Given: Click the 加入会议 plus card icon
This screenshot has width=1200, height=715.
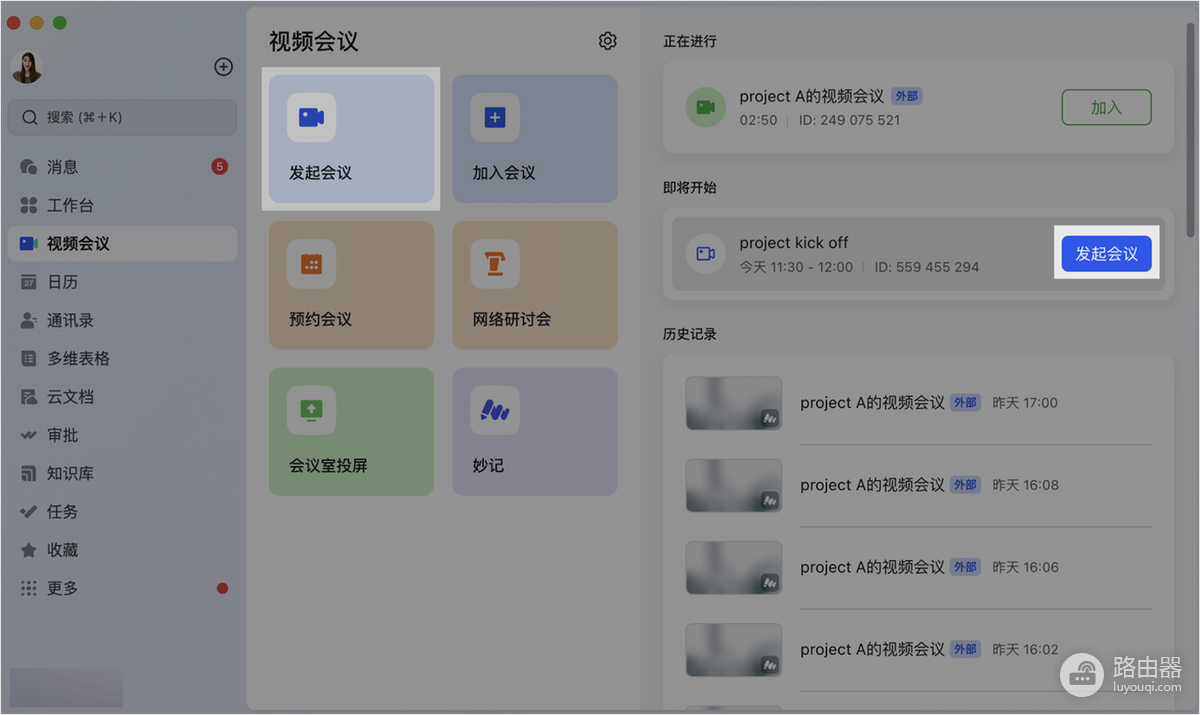Looking at the screenshot, I should (495, 118).
